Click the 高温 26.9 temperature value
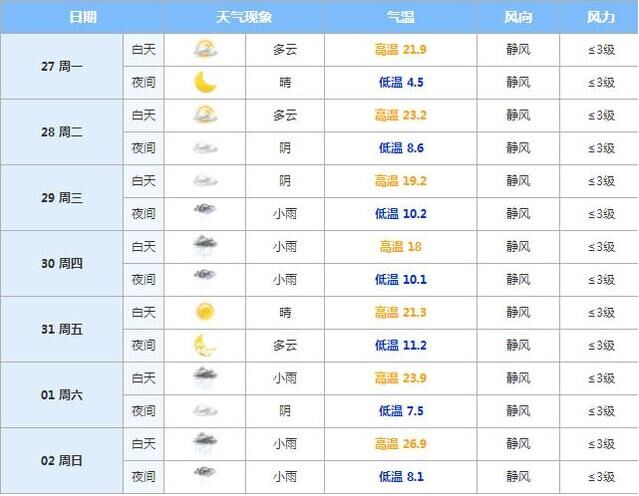Viewport: 639px width, 496px height. pos(401,443)
